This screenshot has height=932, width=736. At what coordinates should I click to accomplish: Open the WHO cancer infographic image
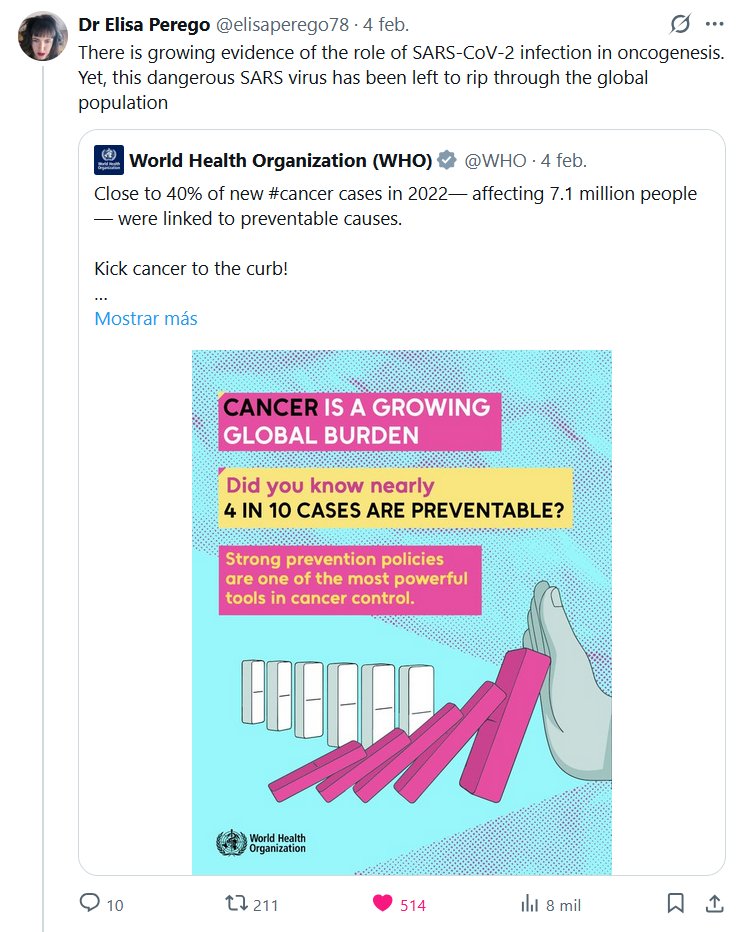401,612
